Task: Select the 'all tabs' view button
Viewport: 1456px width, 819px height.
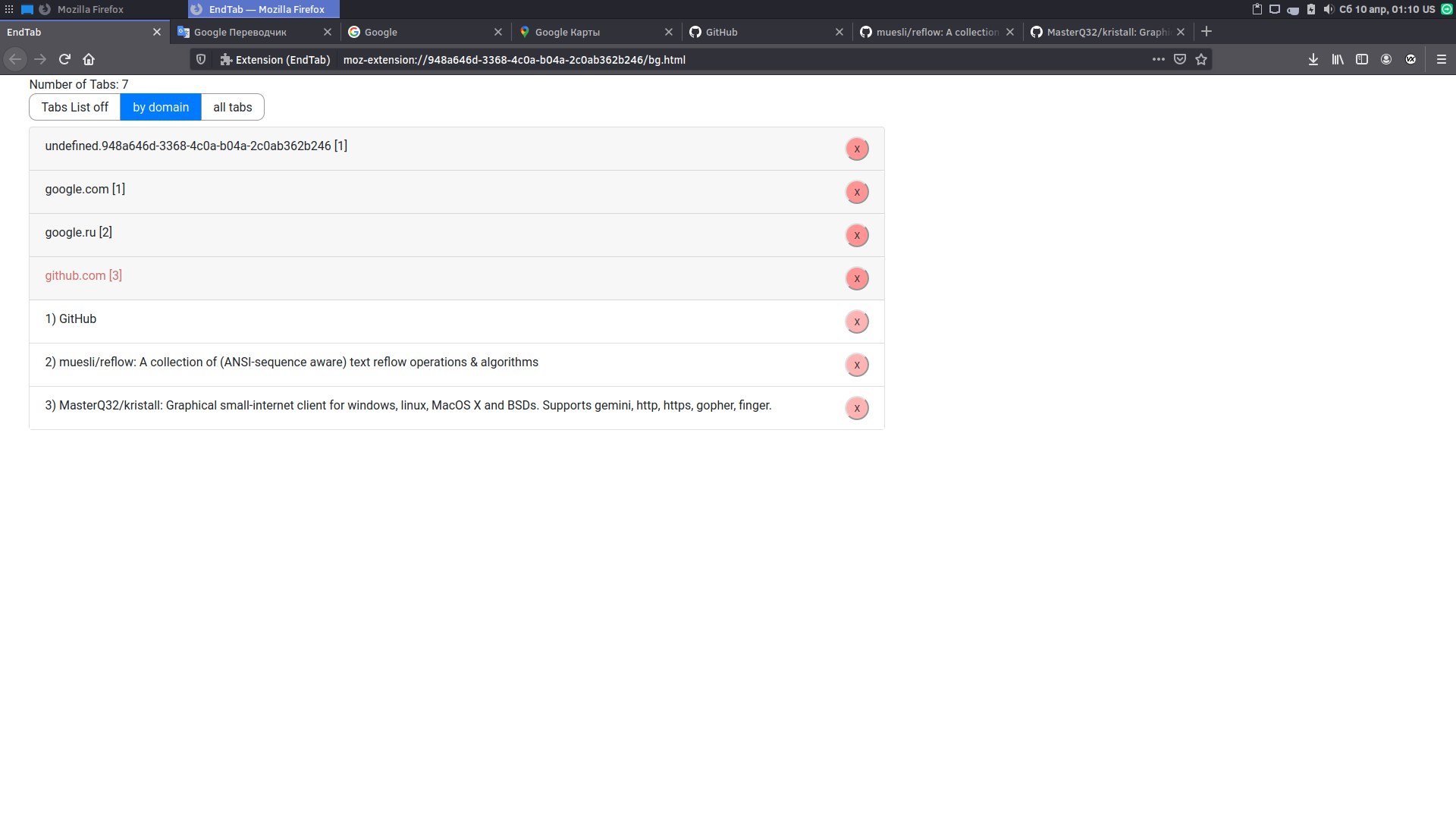Action: click(232, 107)
